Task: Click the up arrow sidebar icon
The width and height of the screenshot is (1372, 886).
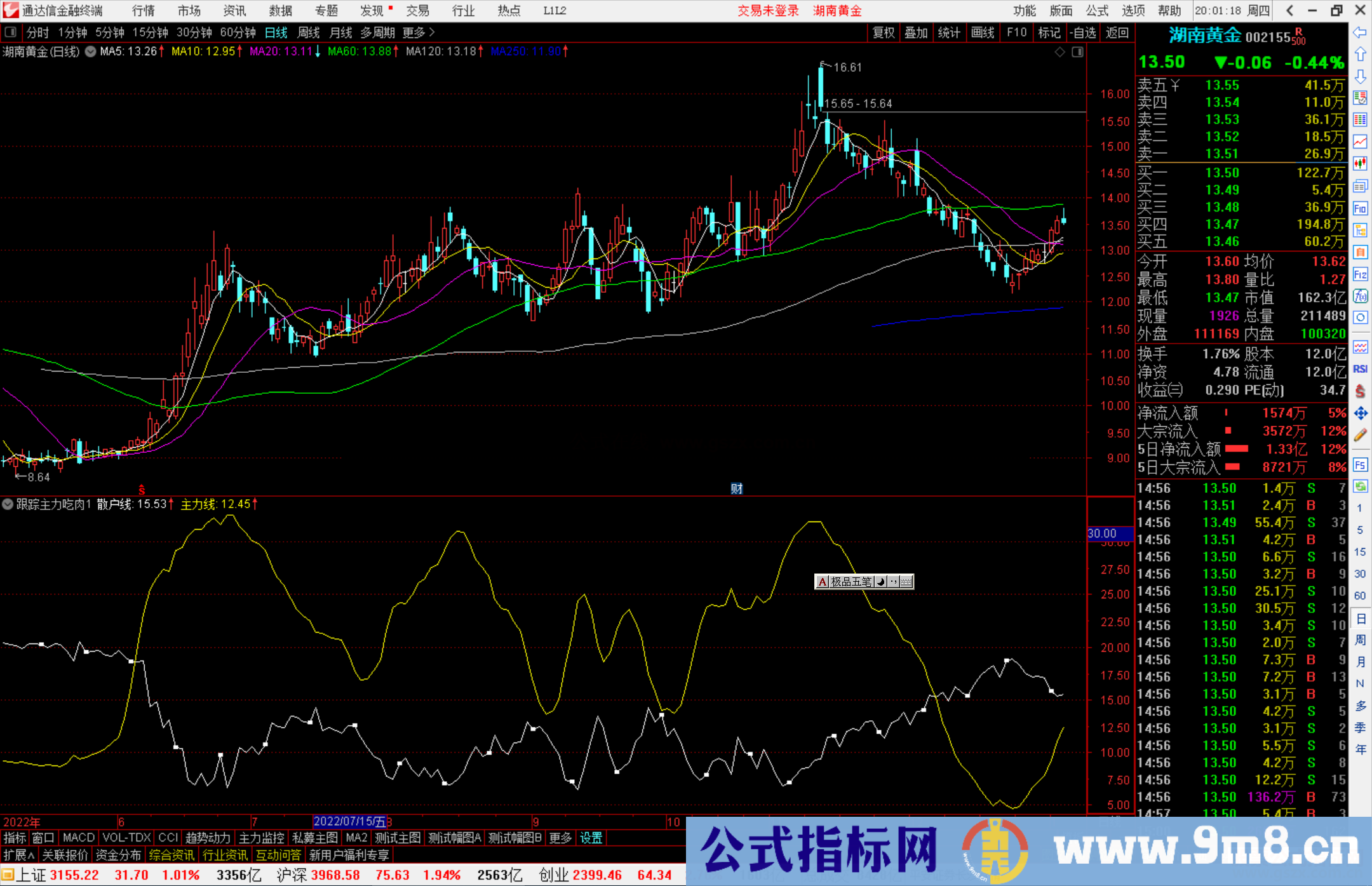Action: (x=1360, y=55)
